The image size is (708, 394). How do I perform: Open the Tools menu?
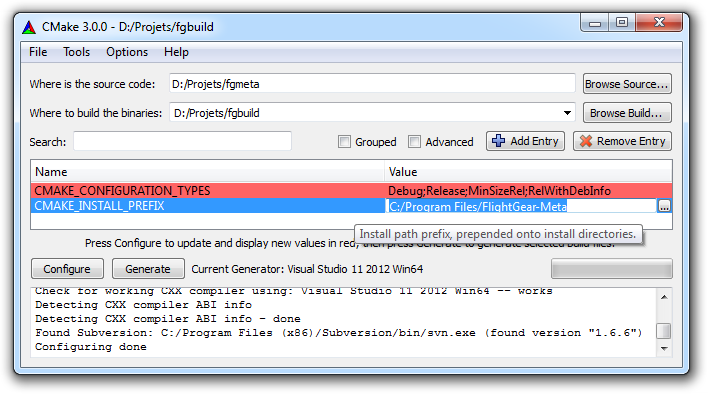point(76,52)
